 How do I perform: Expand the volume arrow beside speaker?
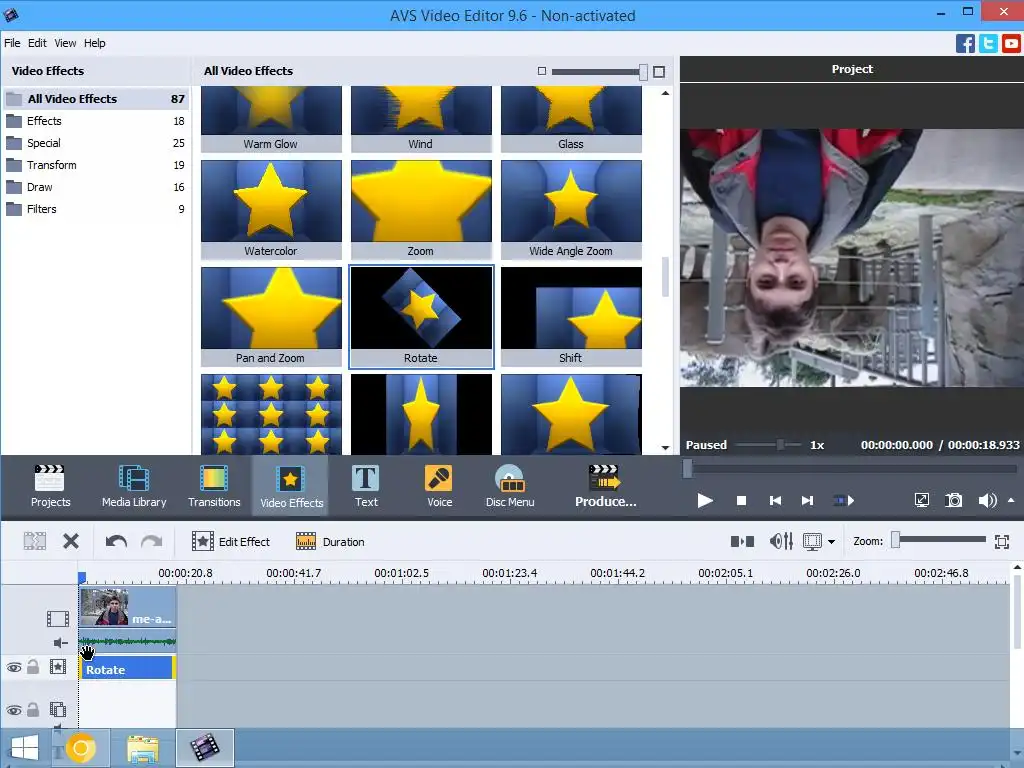click(1011, 500)
